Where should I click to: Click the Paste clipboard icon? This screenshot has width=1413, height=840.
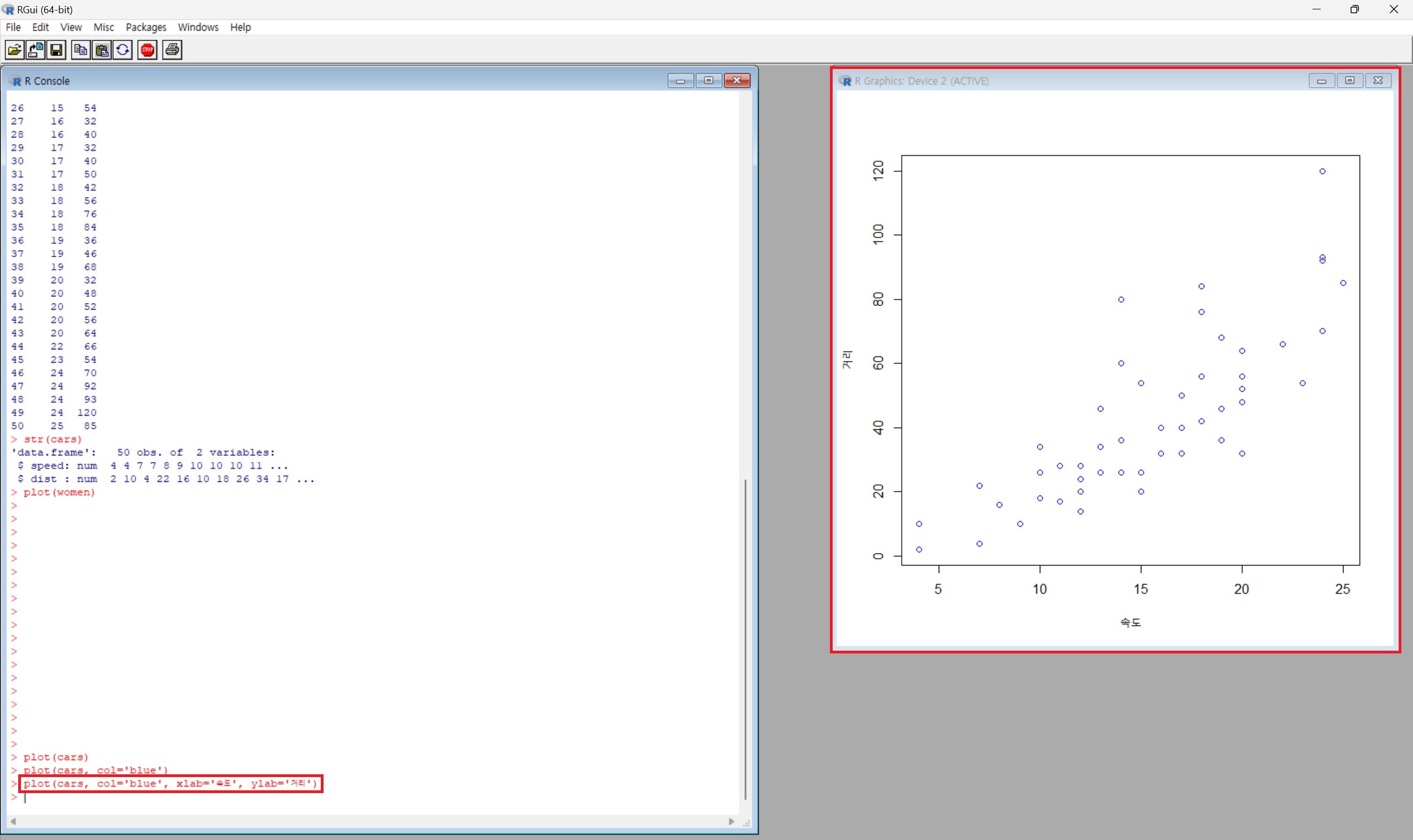tap(102, 50)
